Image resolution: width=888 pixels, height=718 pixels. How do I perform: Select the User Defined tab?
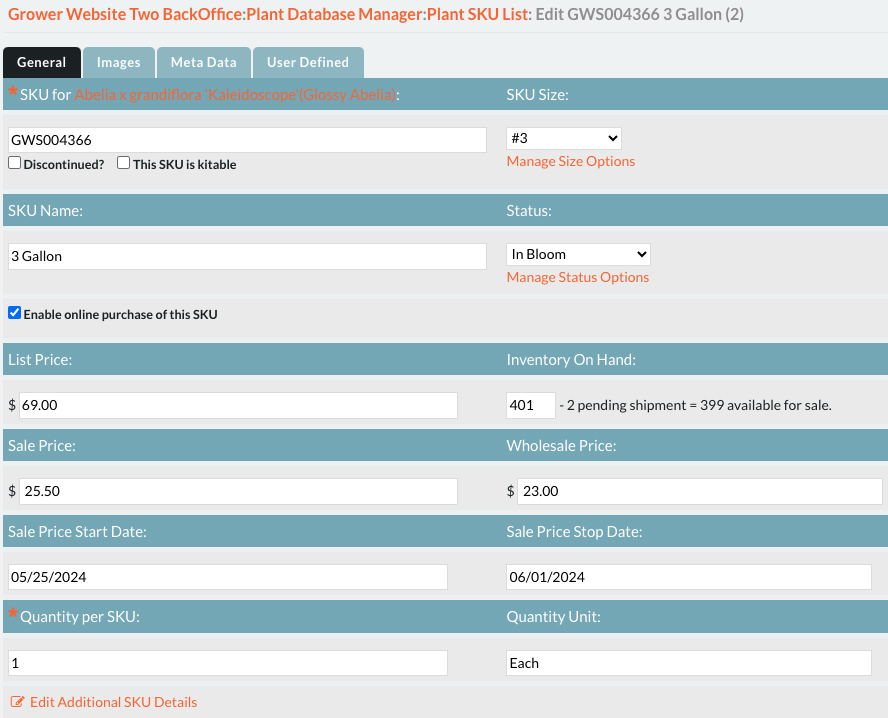(x=307, y=62)
